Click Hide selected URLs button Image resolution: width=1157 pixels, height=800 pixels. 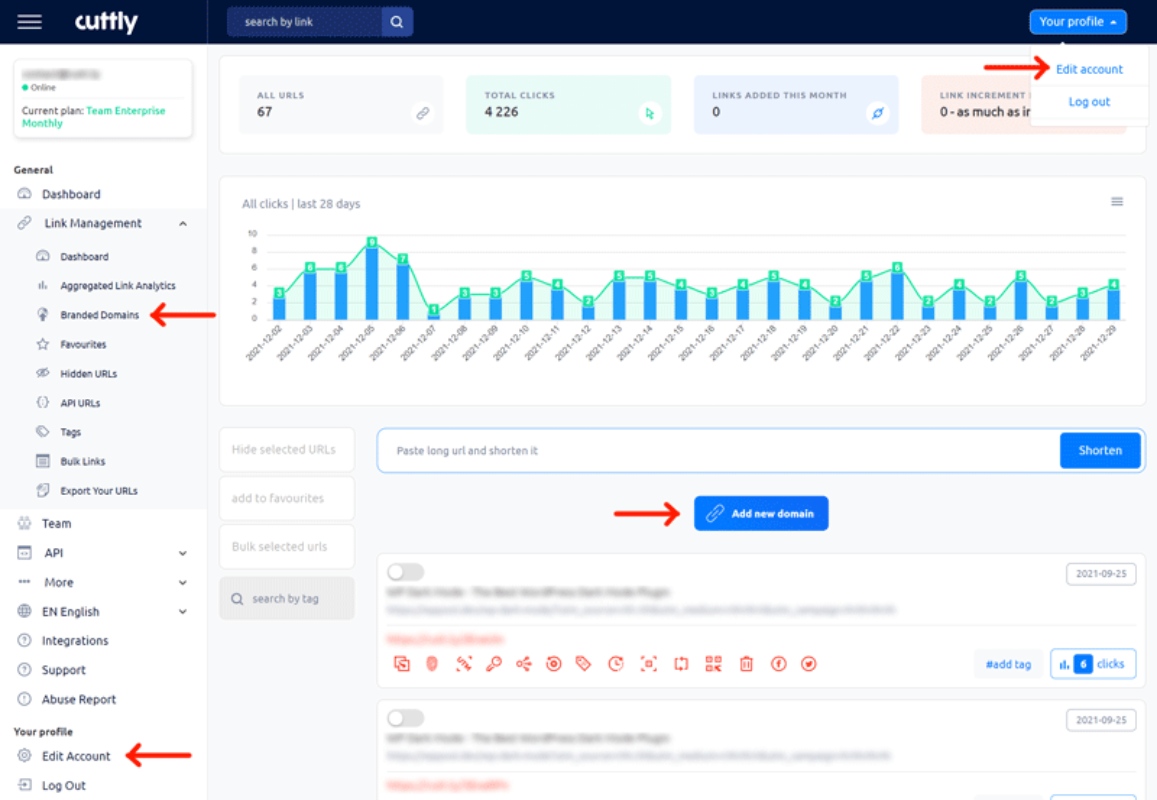(286, 449)
